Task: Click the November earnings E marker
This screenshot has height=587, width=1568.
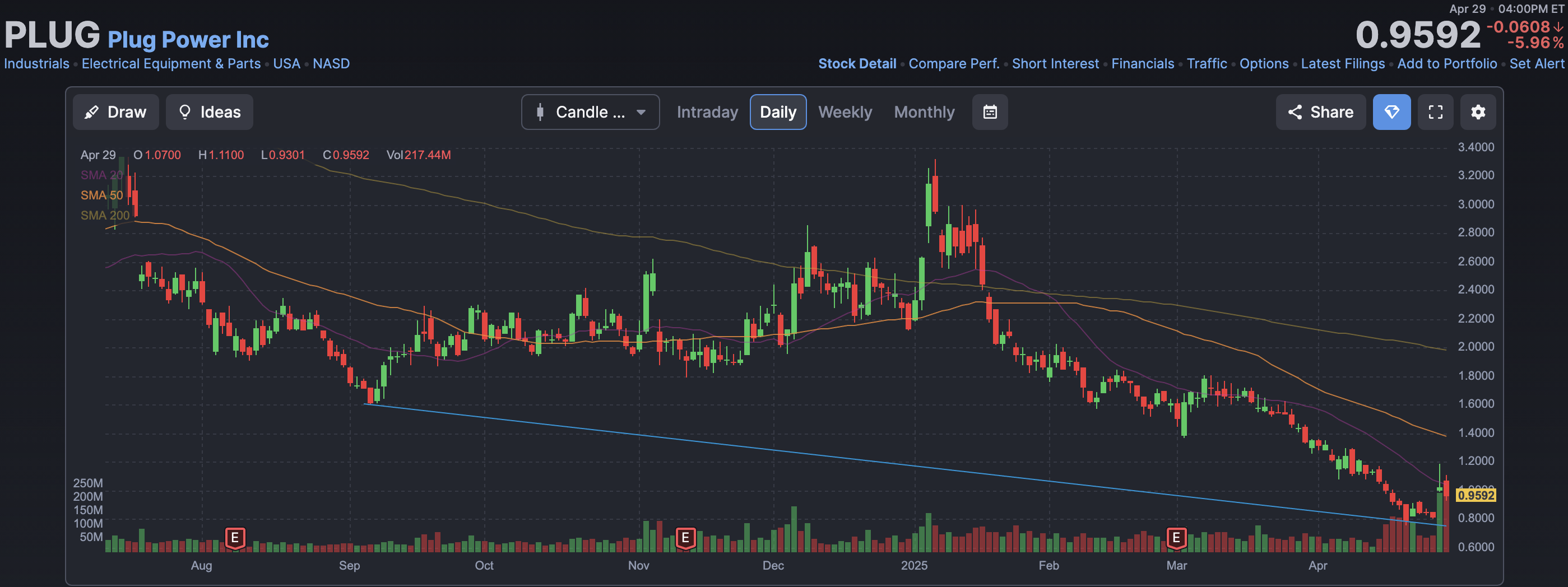Action: pyautogui.click(x=685, y=538)
